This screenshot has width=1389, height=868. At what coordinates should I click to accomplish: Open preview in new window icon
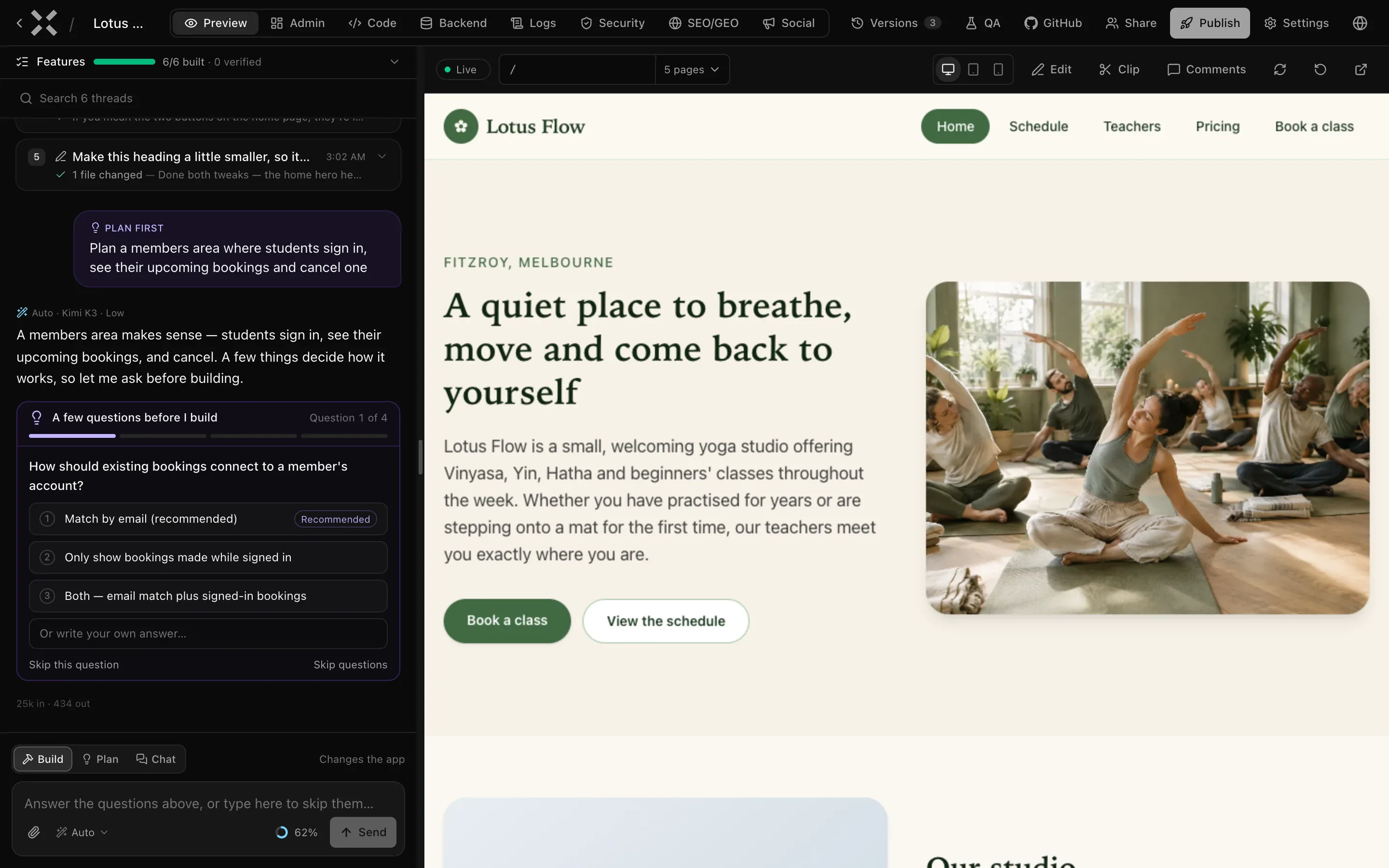1361,69
